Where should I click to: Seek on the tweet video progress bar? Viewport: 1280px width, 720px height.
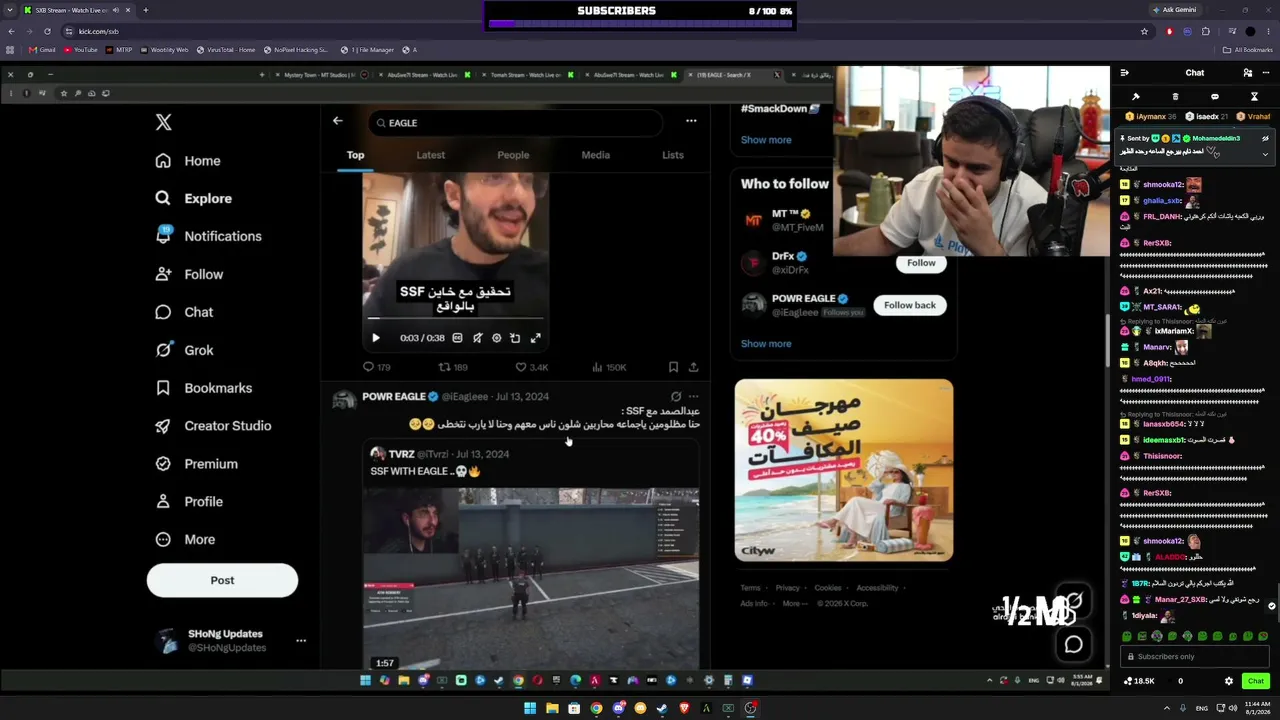[x=456, y=319]
